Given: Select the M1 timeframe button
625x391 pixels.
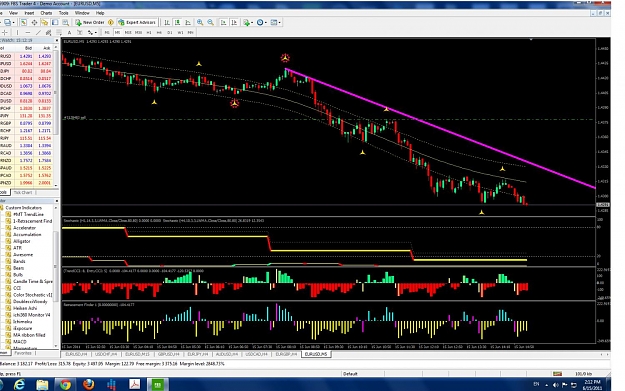Looking at the screenshot, I should (107, 33).
